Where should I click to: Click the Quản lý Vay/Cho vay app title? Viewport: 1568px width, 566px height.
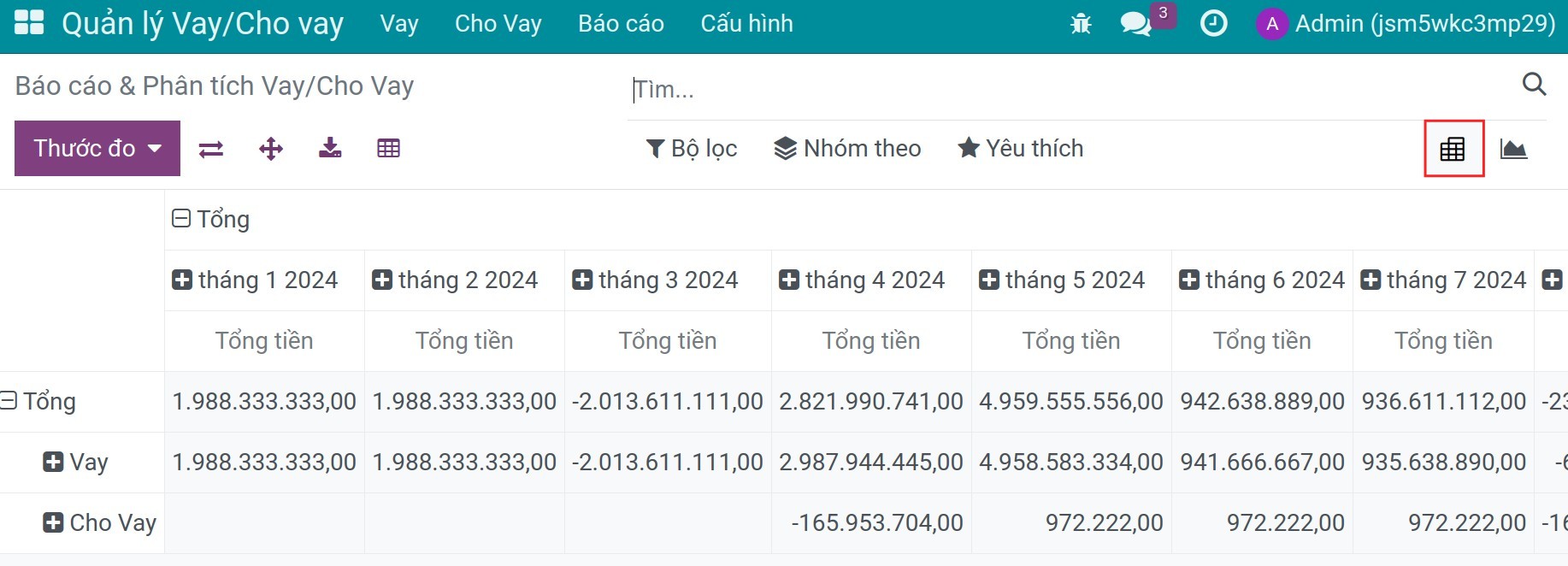coord(203,24)
